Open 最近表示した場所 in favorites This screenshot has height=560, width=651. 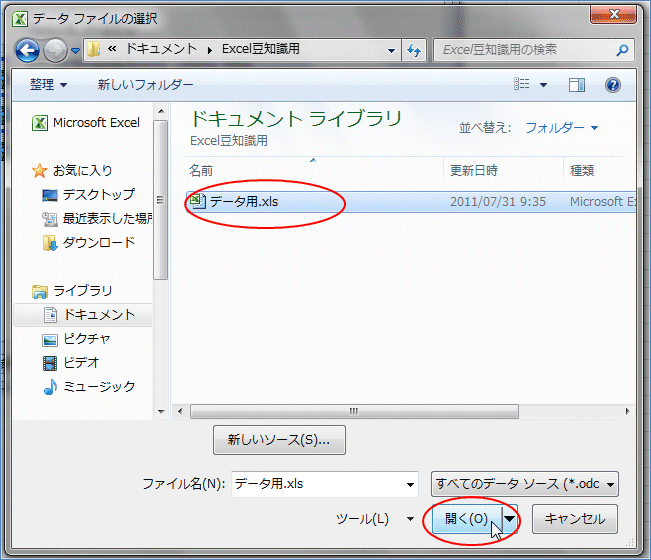[x=107, y=218]
